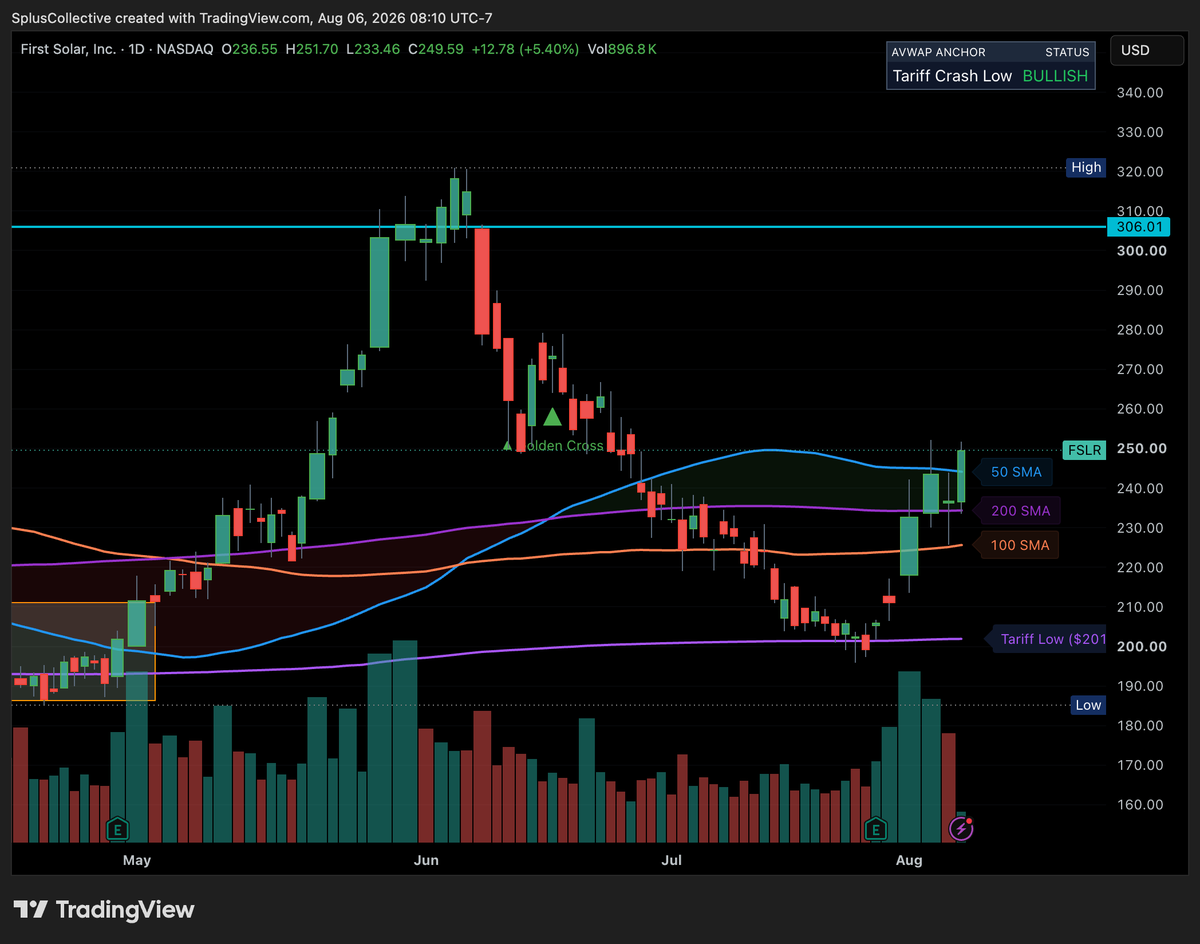Click the low price L233.46

point(373,48)
